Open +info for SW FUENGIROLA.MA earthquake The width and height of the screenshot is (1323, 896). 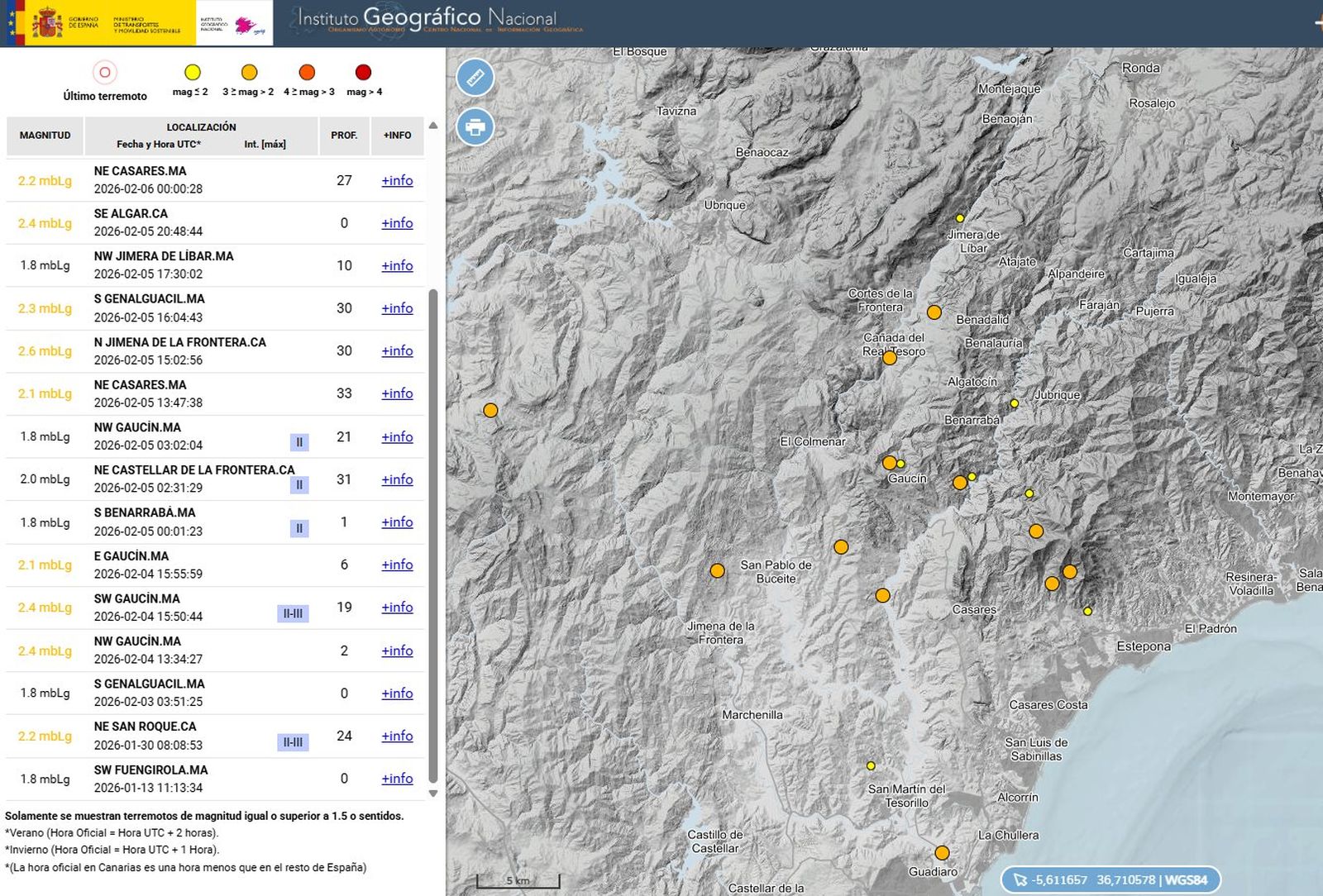pyautogui.click(x=397, y=778)
